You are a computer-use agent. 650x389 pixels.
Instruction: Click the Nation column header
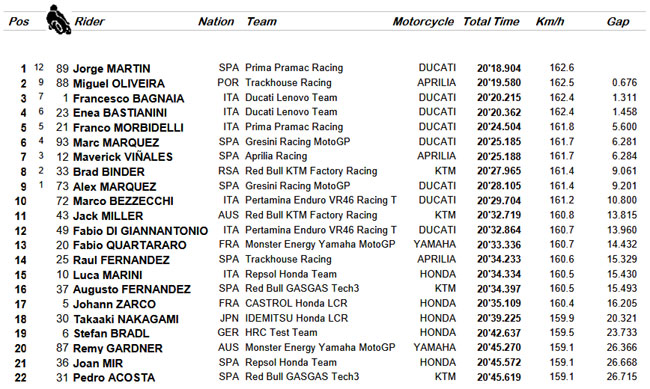click(216, 22)
